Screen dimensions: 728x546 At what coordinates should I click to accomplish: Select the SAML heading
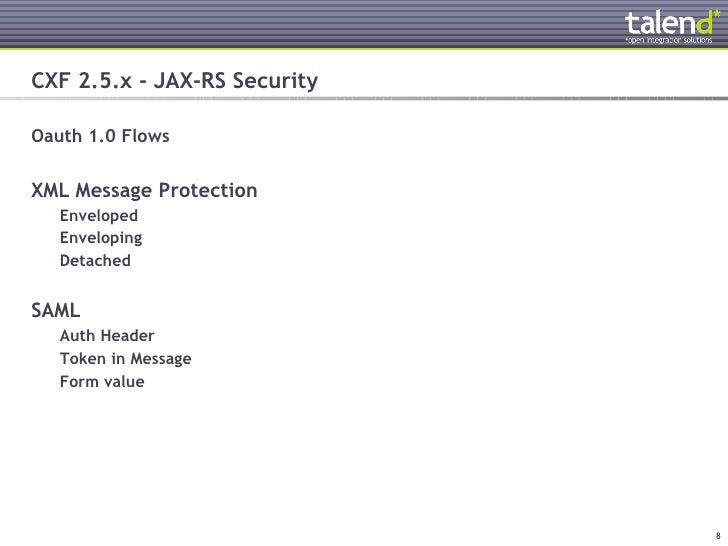tap(56, 310)
